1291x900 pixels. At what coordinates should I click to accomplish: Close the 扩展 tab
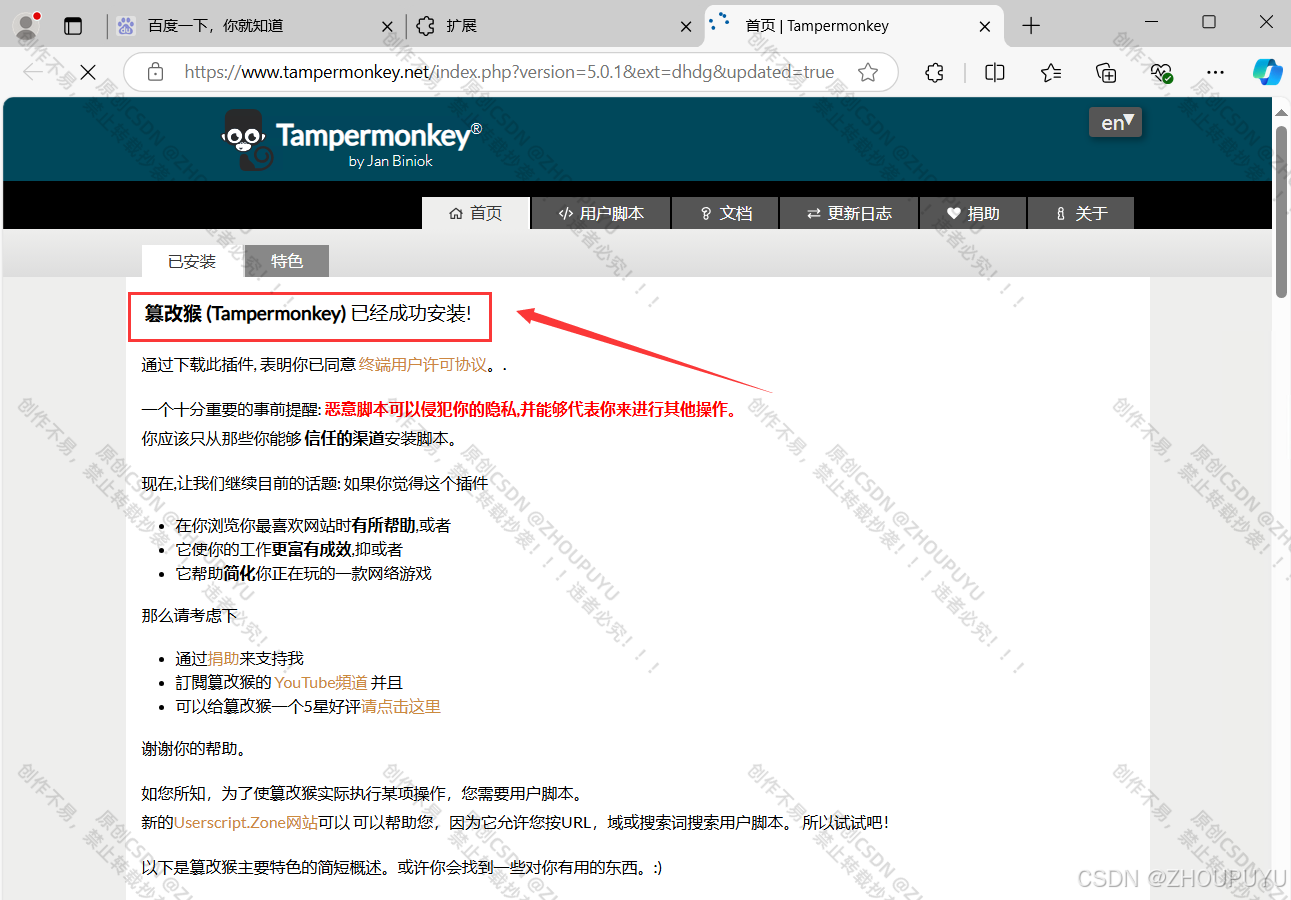686,27
